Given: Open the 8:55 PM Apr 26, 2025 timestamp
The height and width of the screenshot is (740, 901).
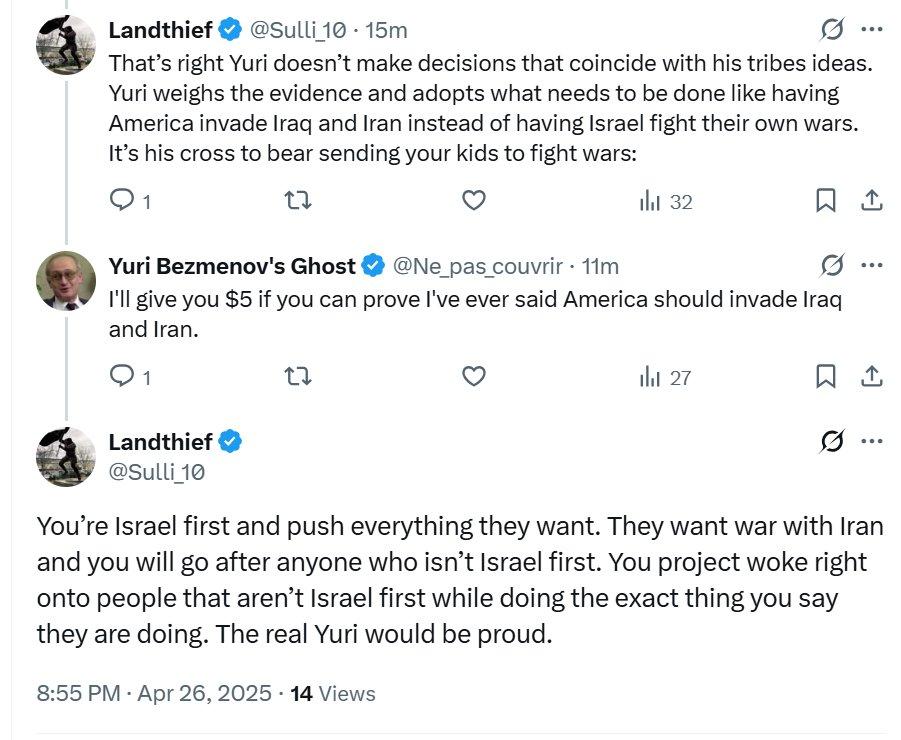Looking at the screenshot, I should (x=154, y=693).
